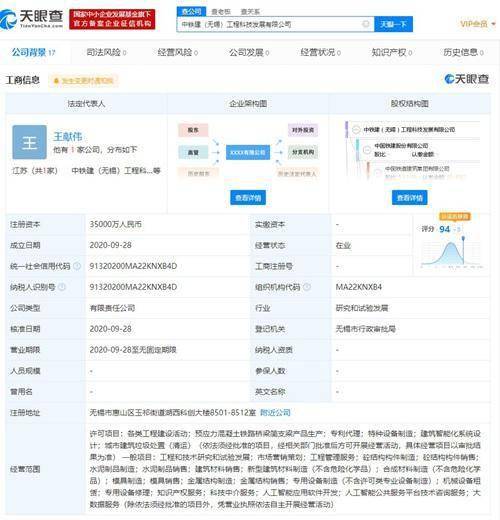The height and width of the screenshot is (520, 500).
Task: Click the 在业 business status value
Action: coord(343,245)
